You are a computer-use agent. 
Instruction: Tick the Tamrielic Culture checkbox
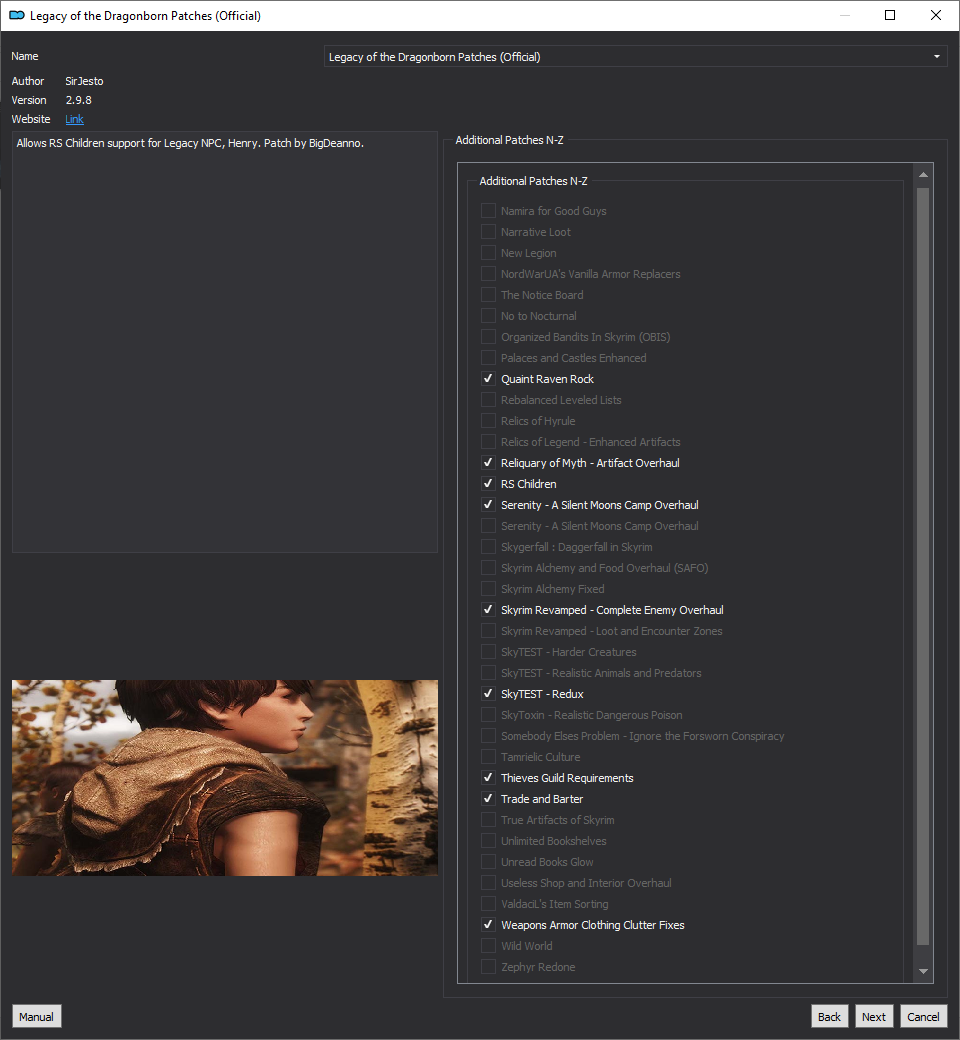coord(488,757)
